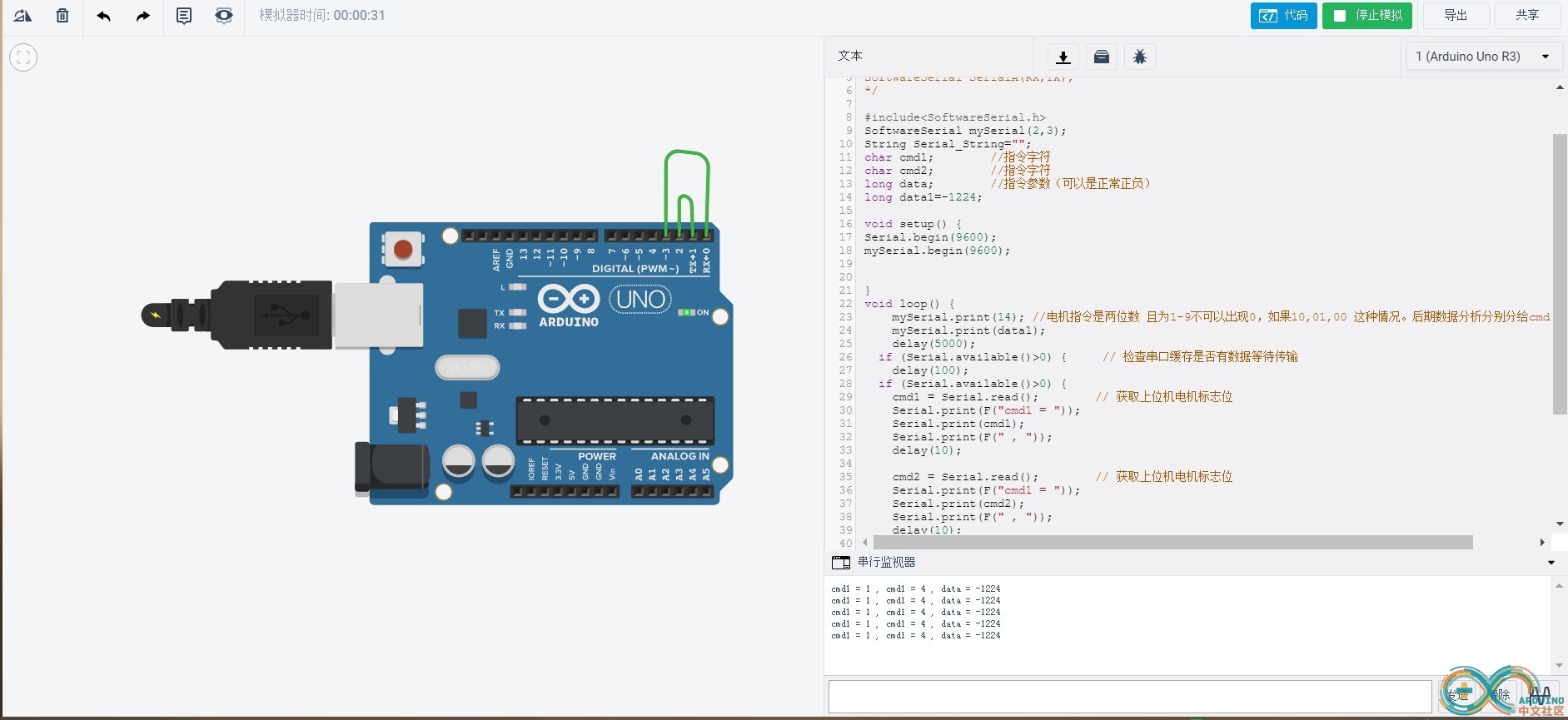Click the code editor vertical scrollbar
This screenshot has height=720, width=1568.
(x=1560, y=274)
